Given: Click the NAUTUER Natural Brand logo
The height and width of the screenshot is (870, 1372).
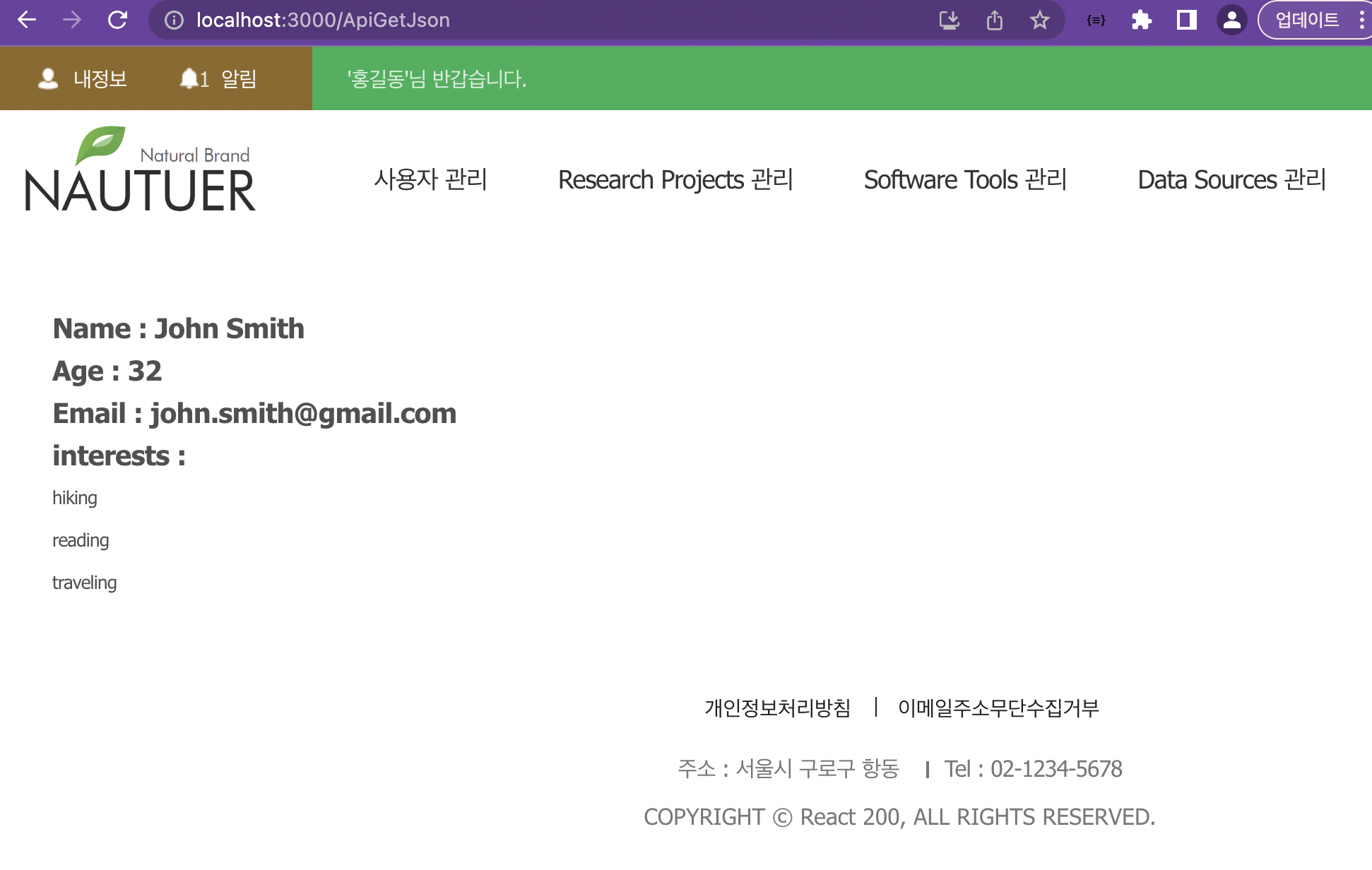Looking at the screenshot, I should point(140,170).
